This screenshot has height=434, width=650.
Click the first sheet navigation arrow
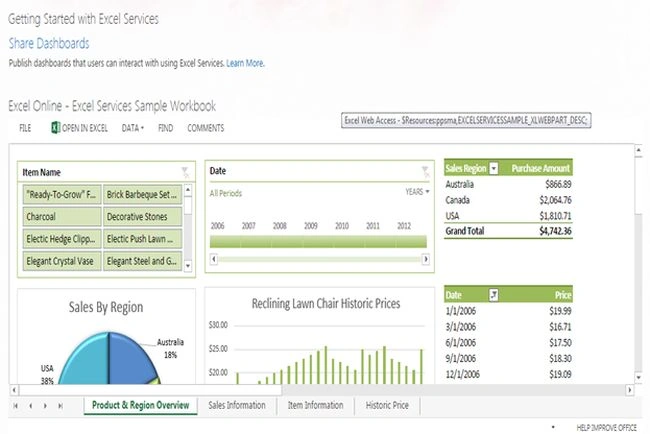click(x=16, y=406)
